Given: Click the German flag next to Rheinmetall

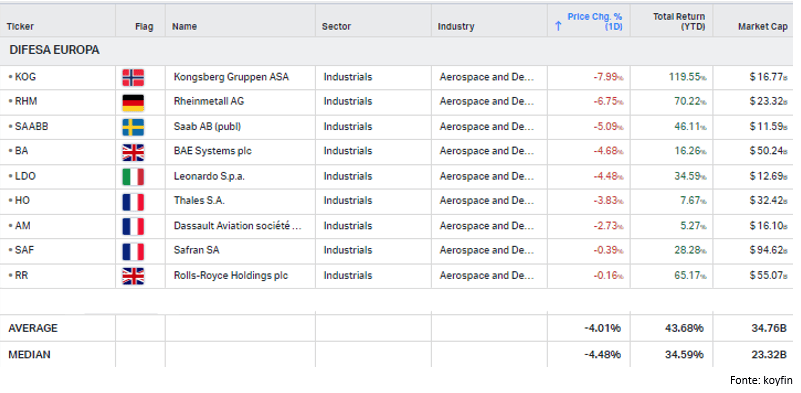Looking at the screenshot, I should coord(133,102).
